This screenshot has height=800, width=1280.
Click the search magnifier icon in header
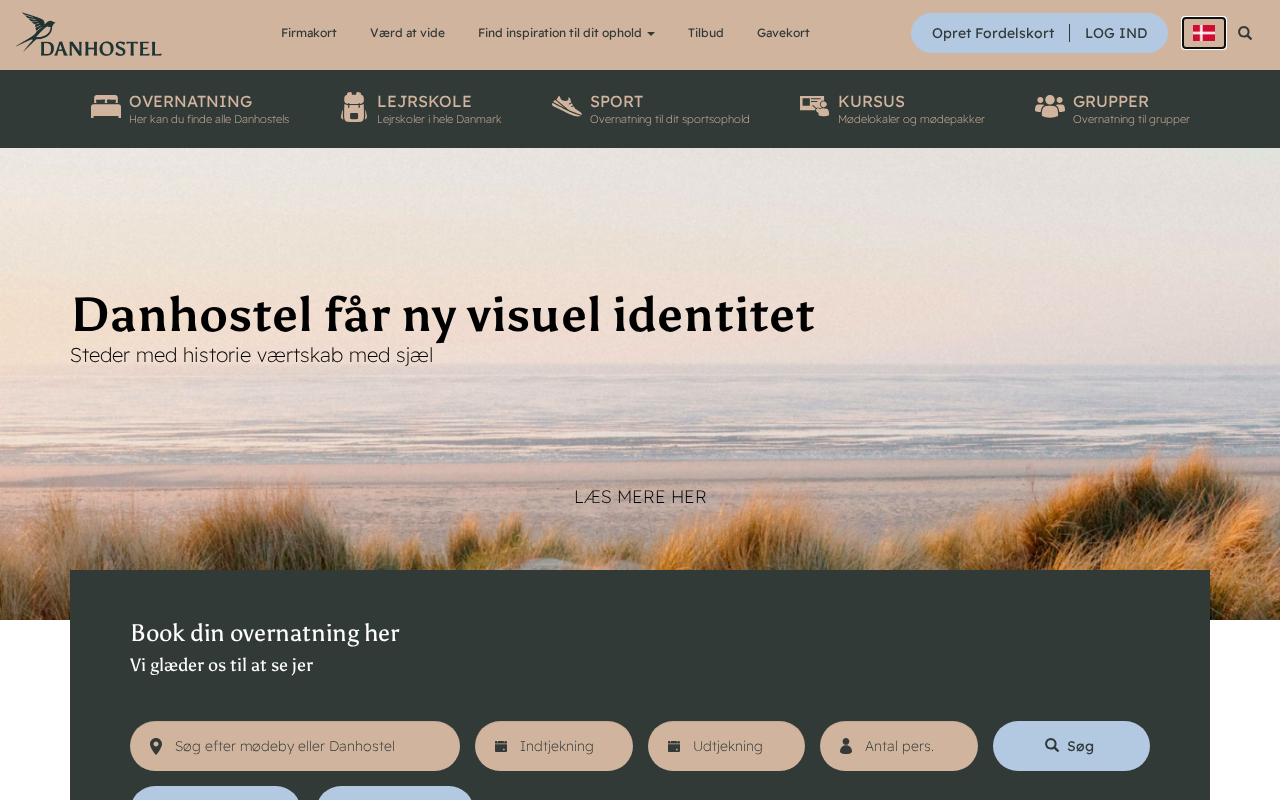pos(1245,33)
